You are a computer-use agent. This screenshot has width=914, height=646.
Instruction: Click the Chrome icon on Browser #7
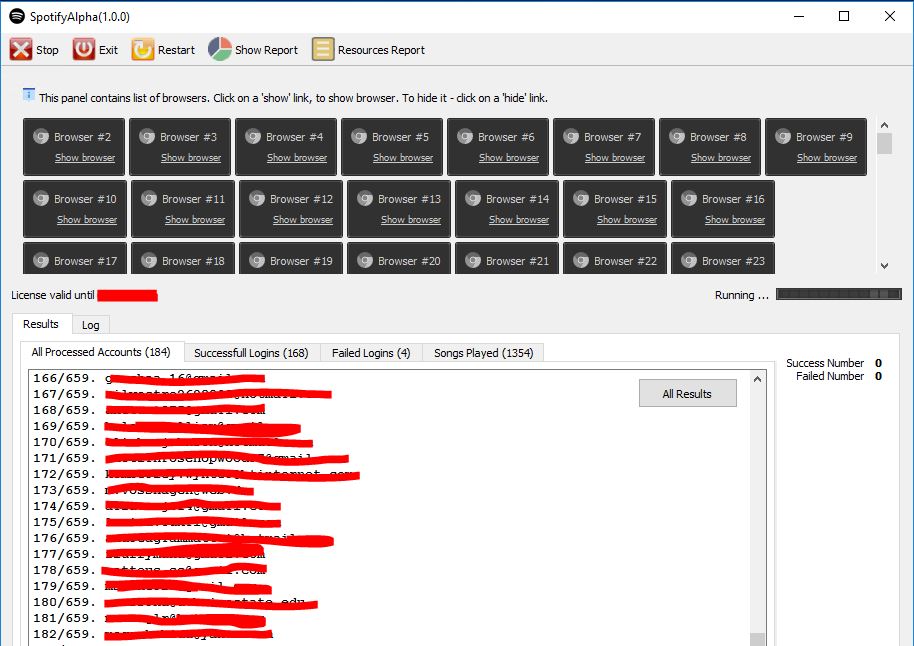point(571,136)
